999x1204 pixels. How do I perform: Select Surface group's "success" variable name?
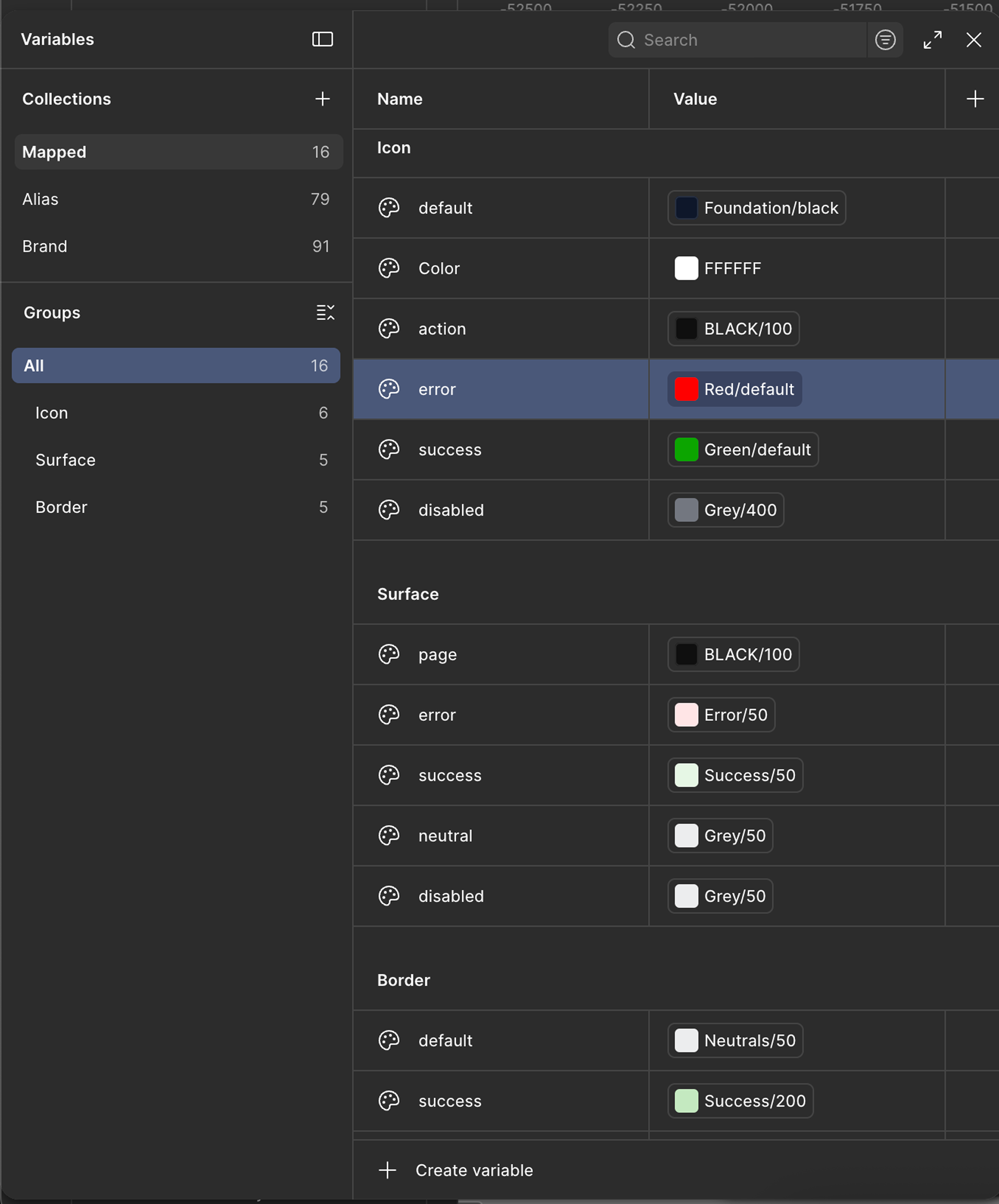pos(449,775)
